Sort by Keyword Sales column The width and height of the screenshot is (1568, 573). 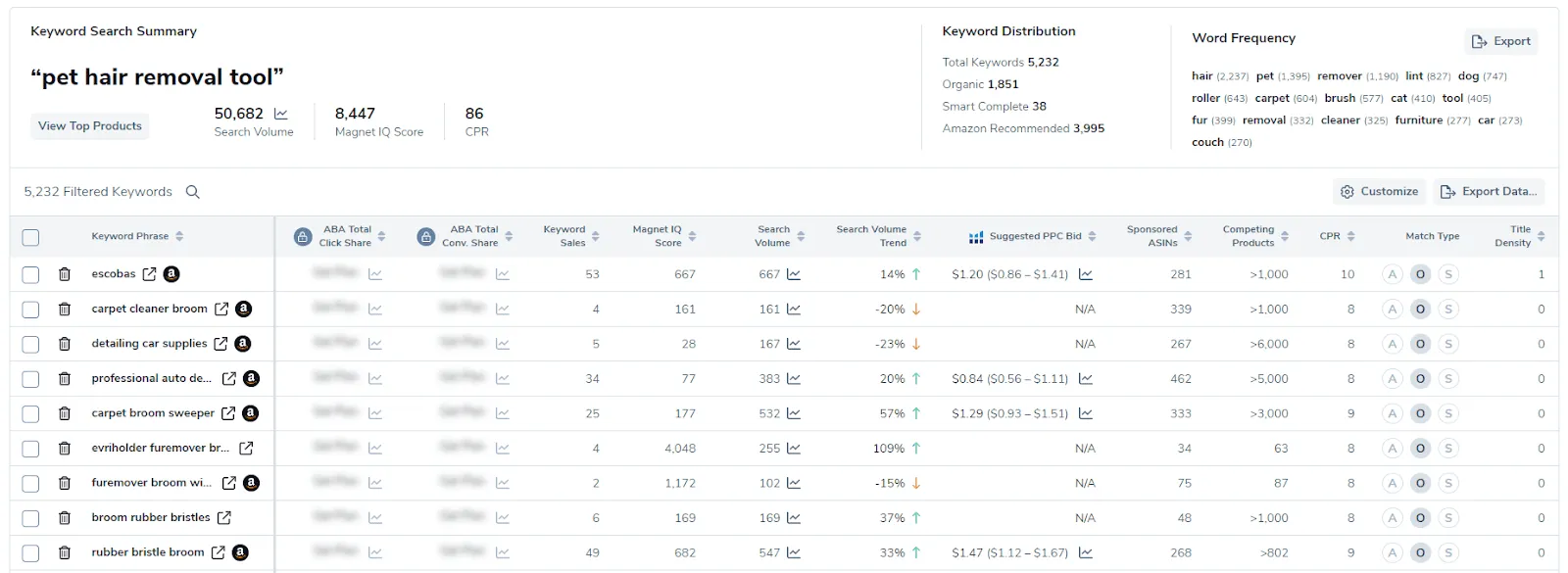tap(595, 236)
